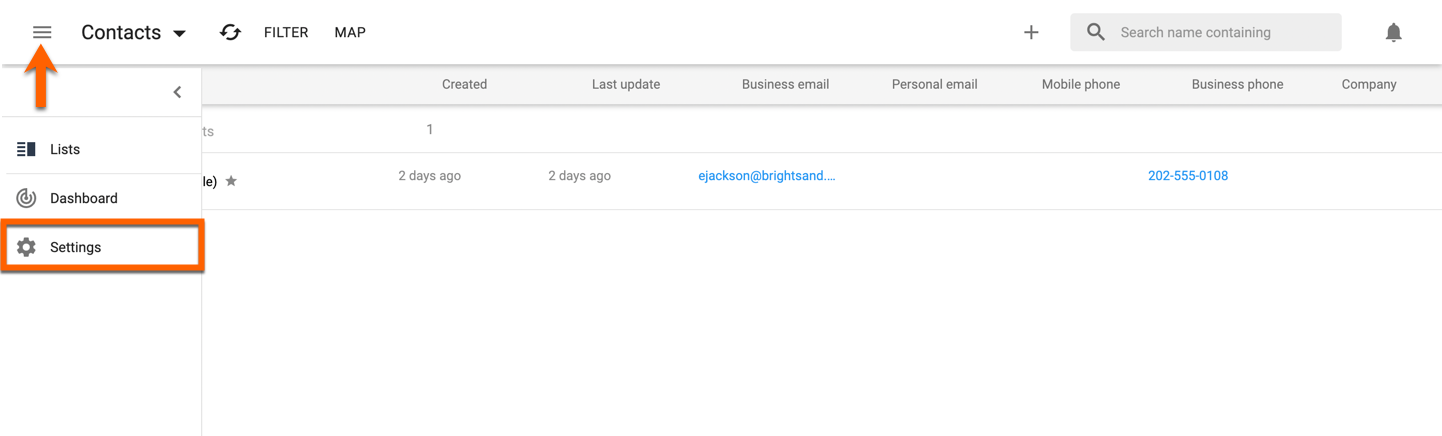Open the hamburger main menu
The image size is (1442, 436).
click(x=42, y=32)
